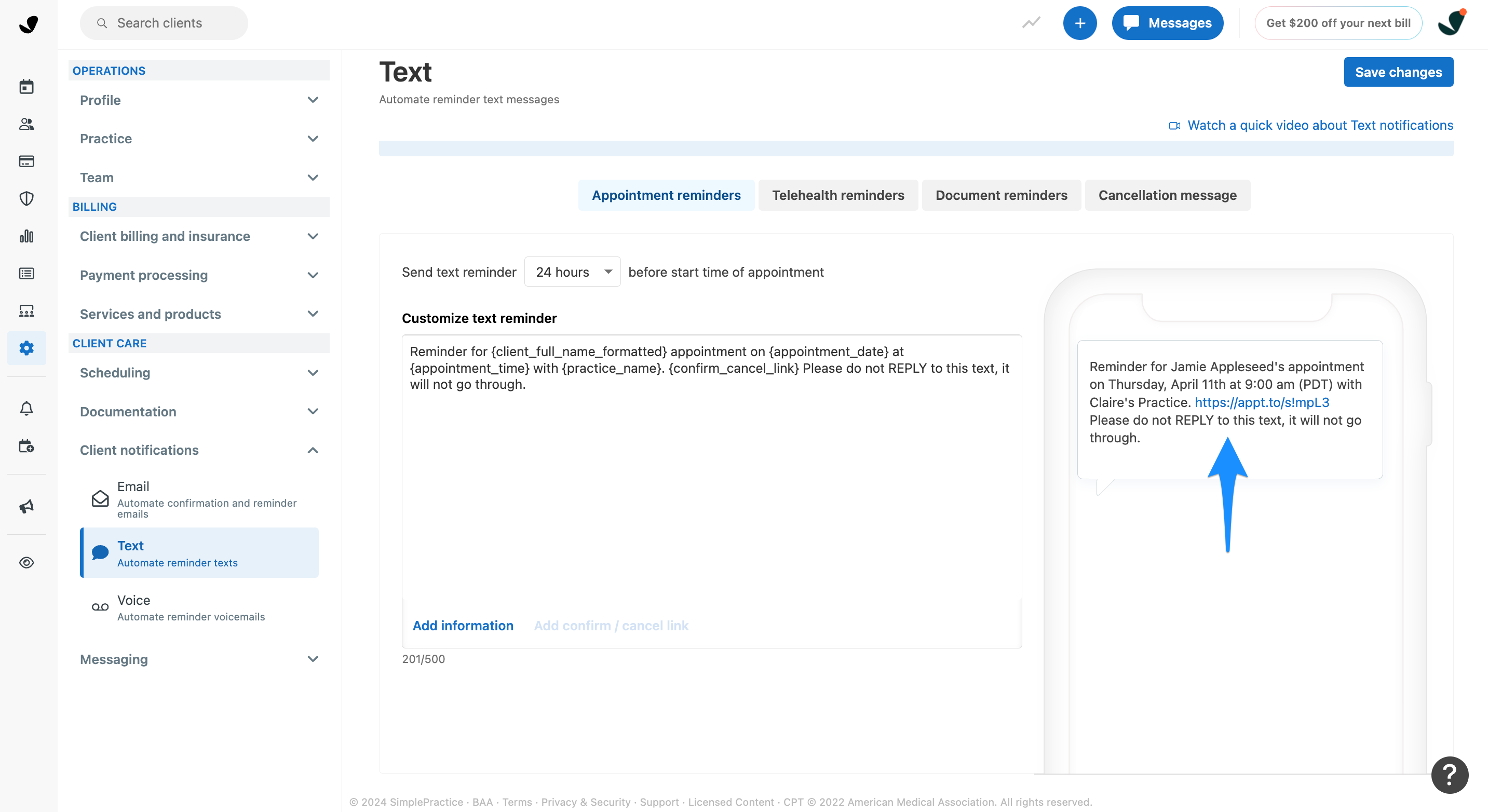Open the help question mark button
Screen dimensions: 1488x812
[1449, 775]
